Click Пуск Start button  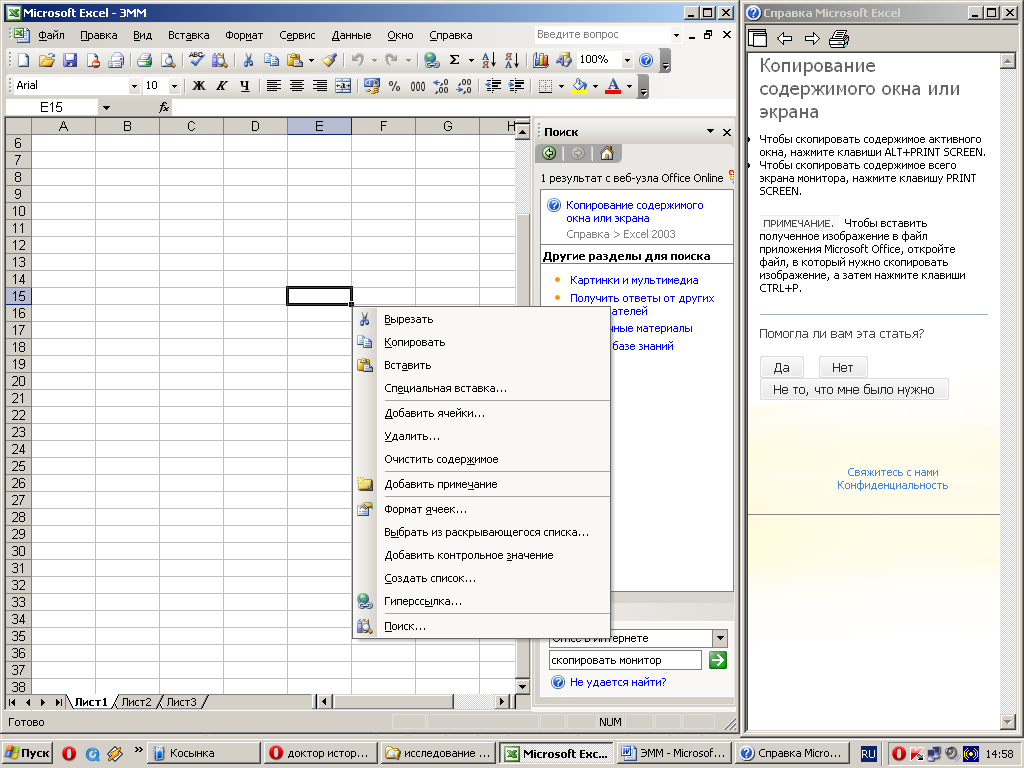tap(27, 753)
